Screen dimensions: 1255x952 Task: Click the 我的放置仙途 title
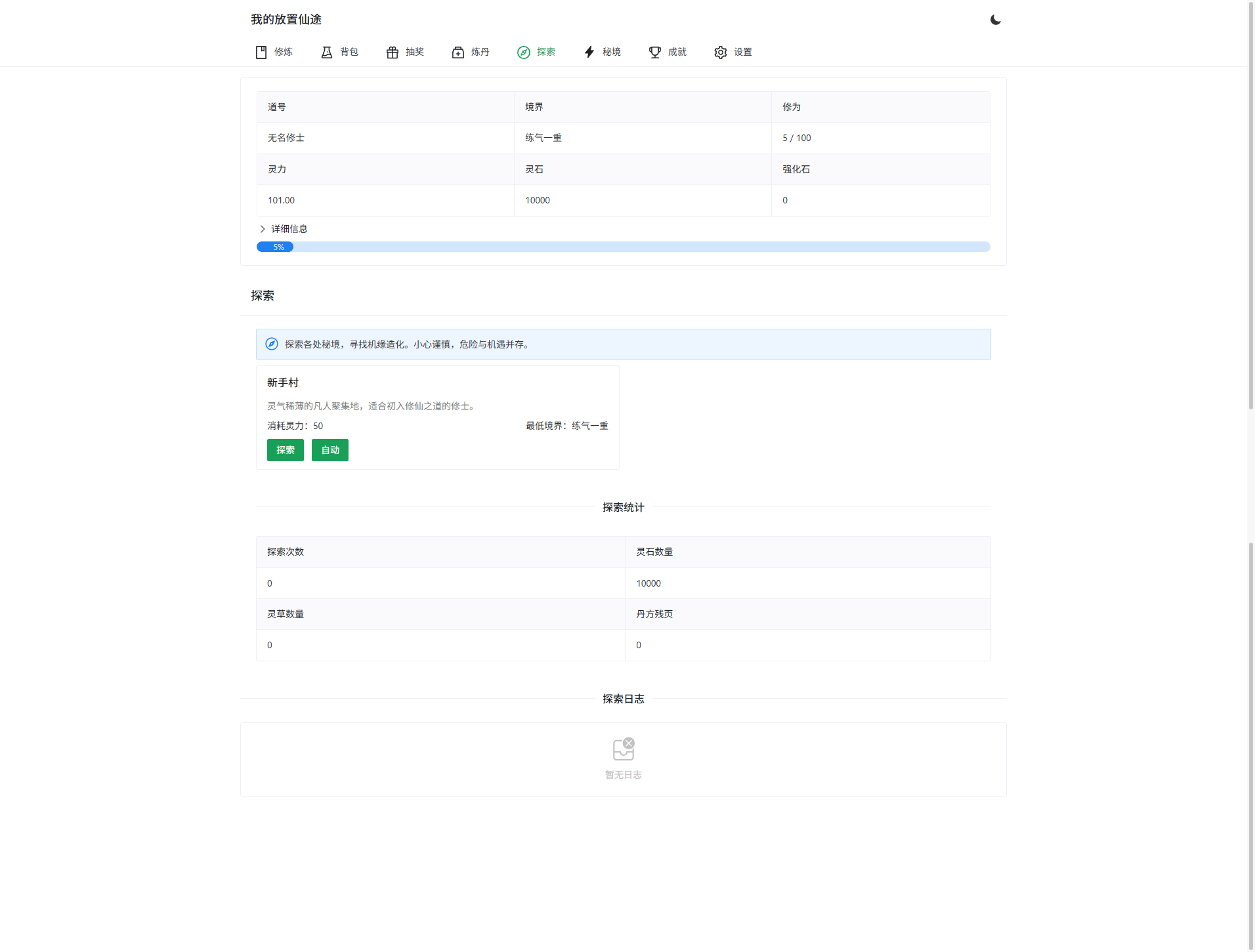point(286,19)
